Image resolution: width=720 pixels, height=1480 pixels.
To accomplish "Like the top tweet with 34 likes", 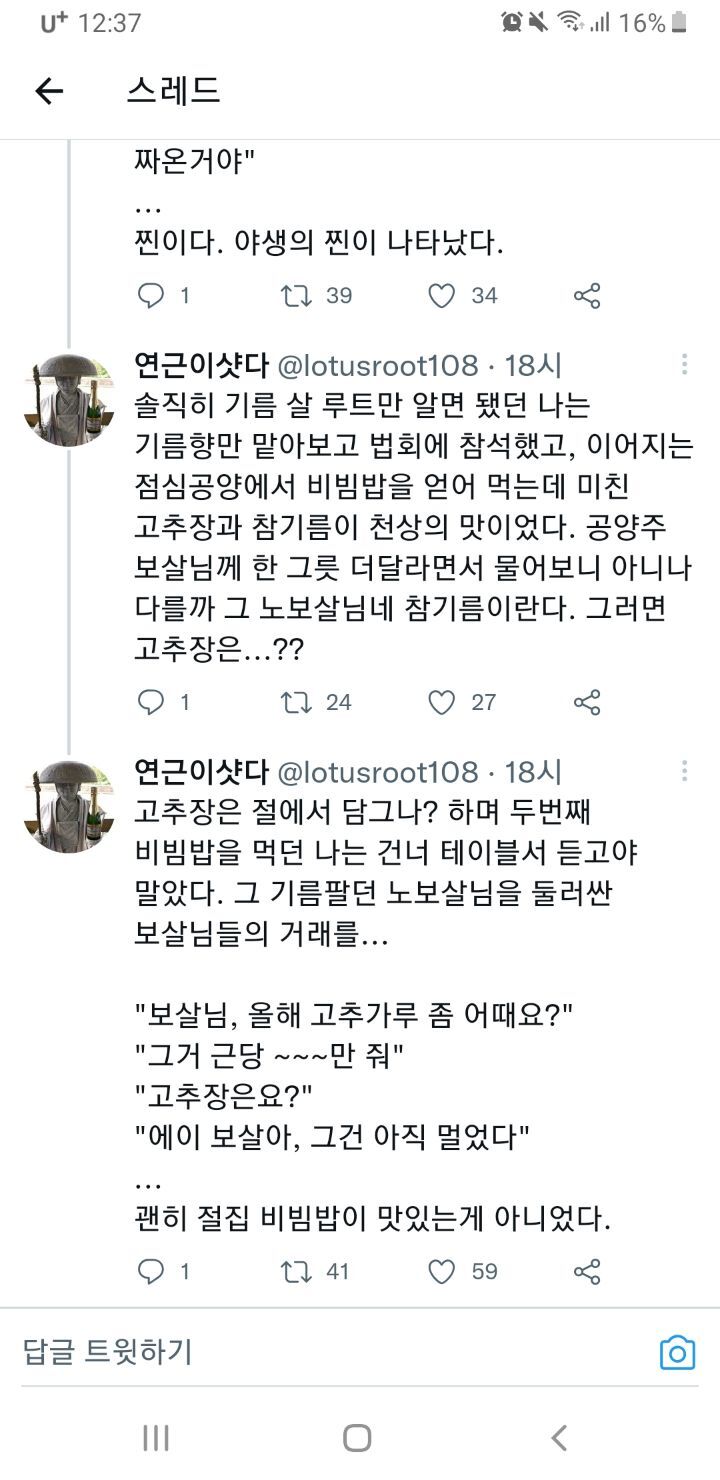I will pos(441,295).
